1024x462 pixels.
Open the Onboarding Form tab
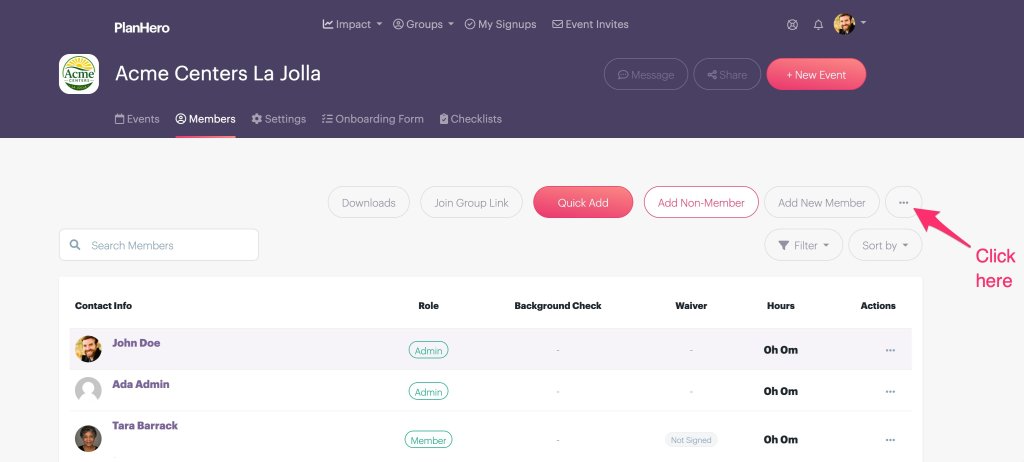[372, 119]
